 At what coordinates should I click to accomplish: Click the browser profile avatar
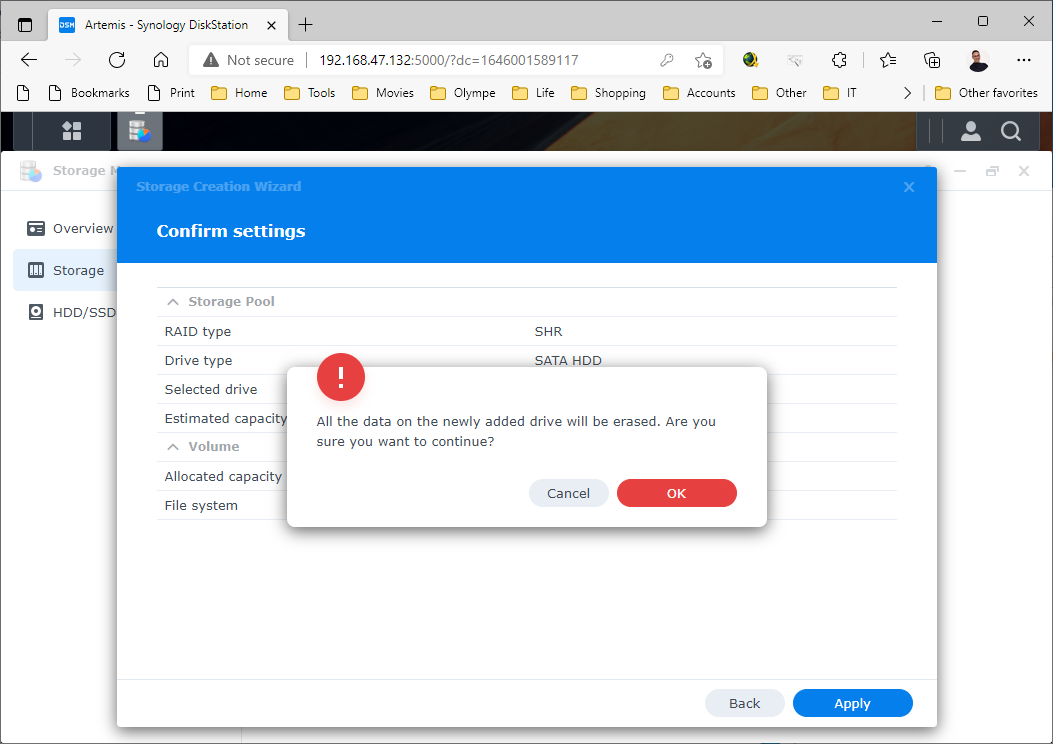(x=978, y=60)
